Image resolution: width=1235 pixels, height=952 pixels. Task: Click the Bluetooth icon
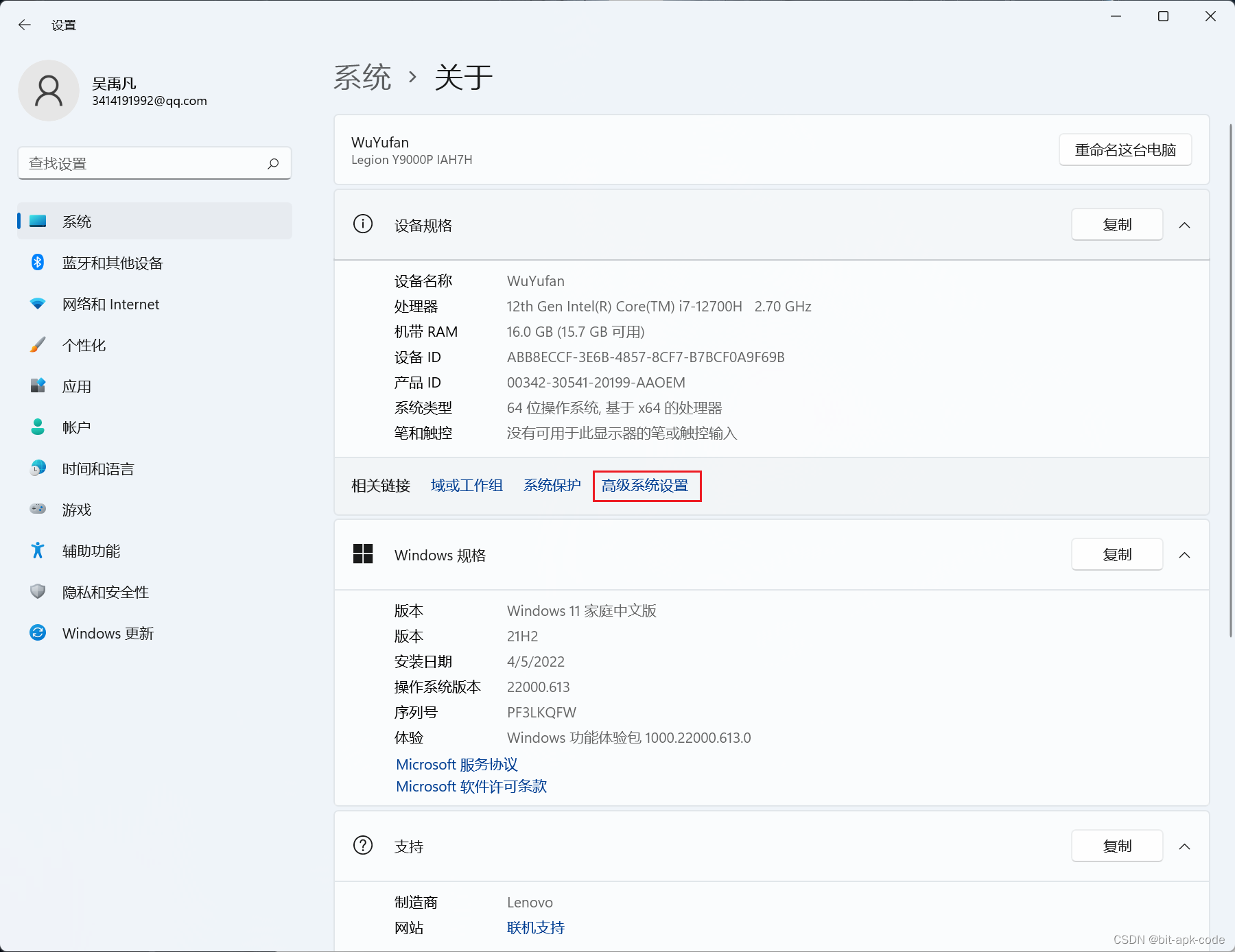(x=38, y=263)
